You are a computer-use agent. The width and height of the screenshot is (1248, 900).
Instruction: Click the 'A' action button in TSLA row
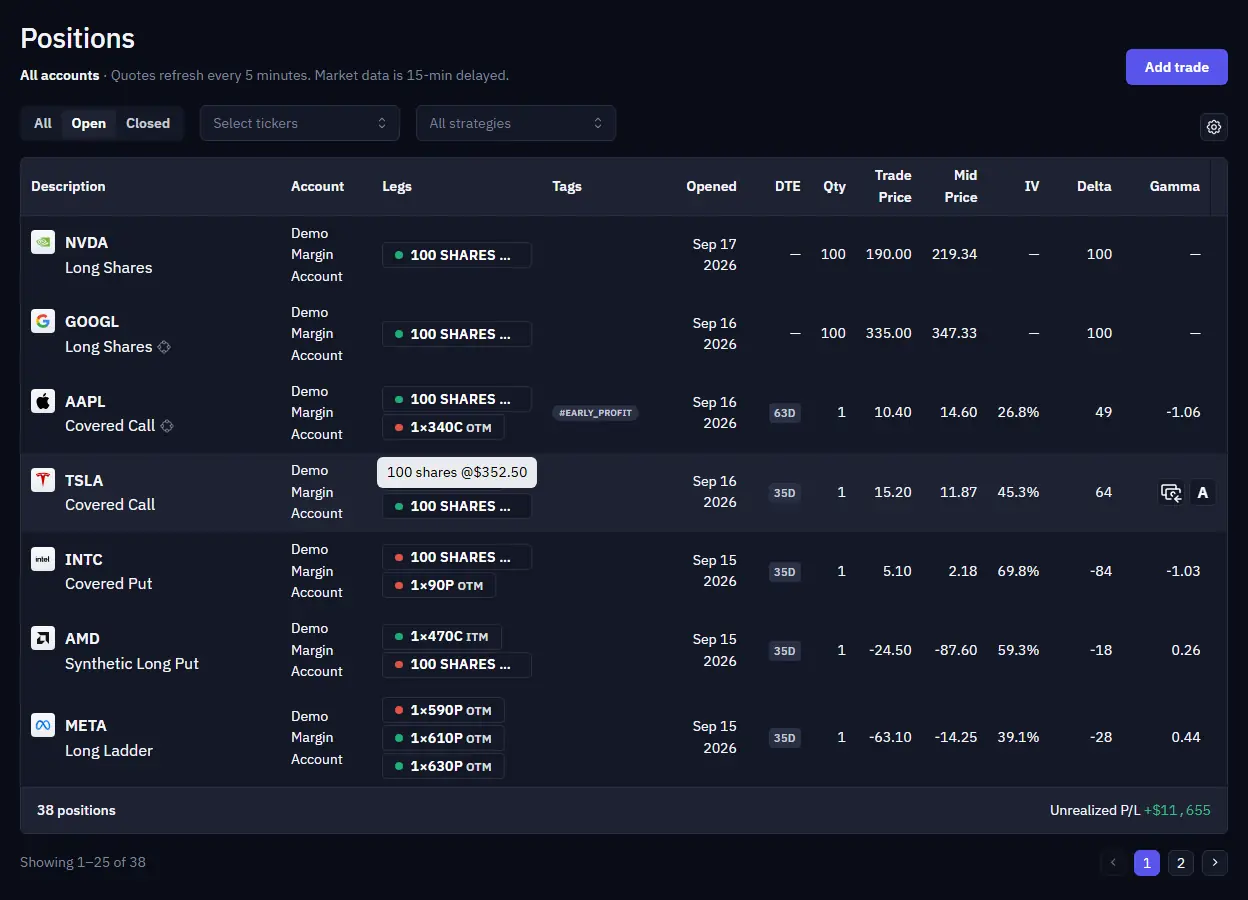[1203, 492]
